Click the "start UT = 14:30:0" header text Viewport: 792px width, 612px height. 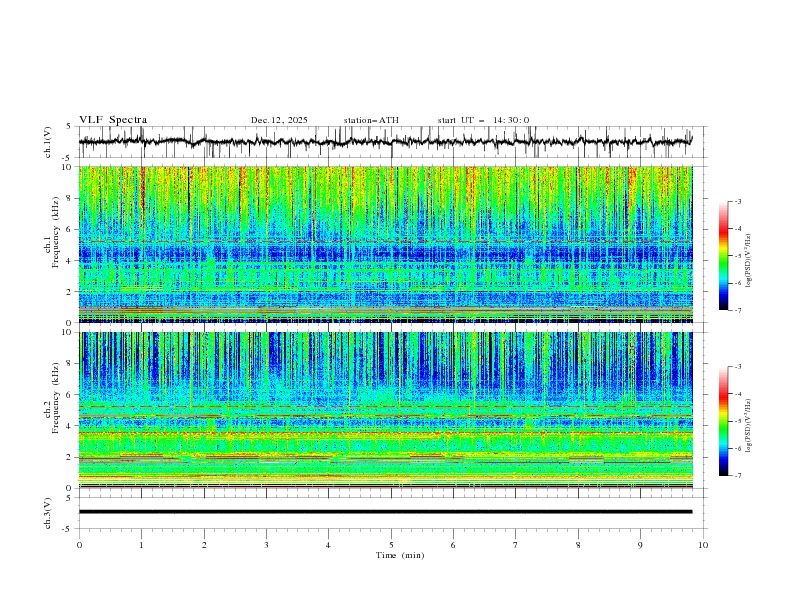pos(483,120)
